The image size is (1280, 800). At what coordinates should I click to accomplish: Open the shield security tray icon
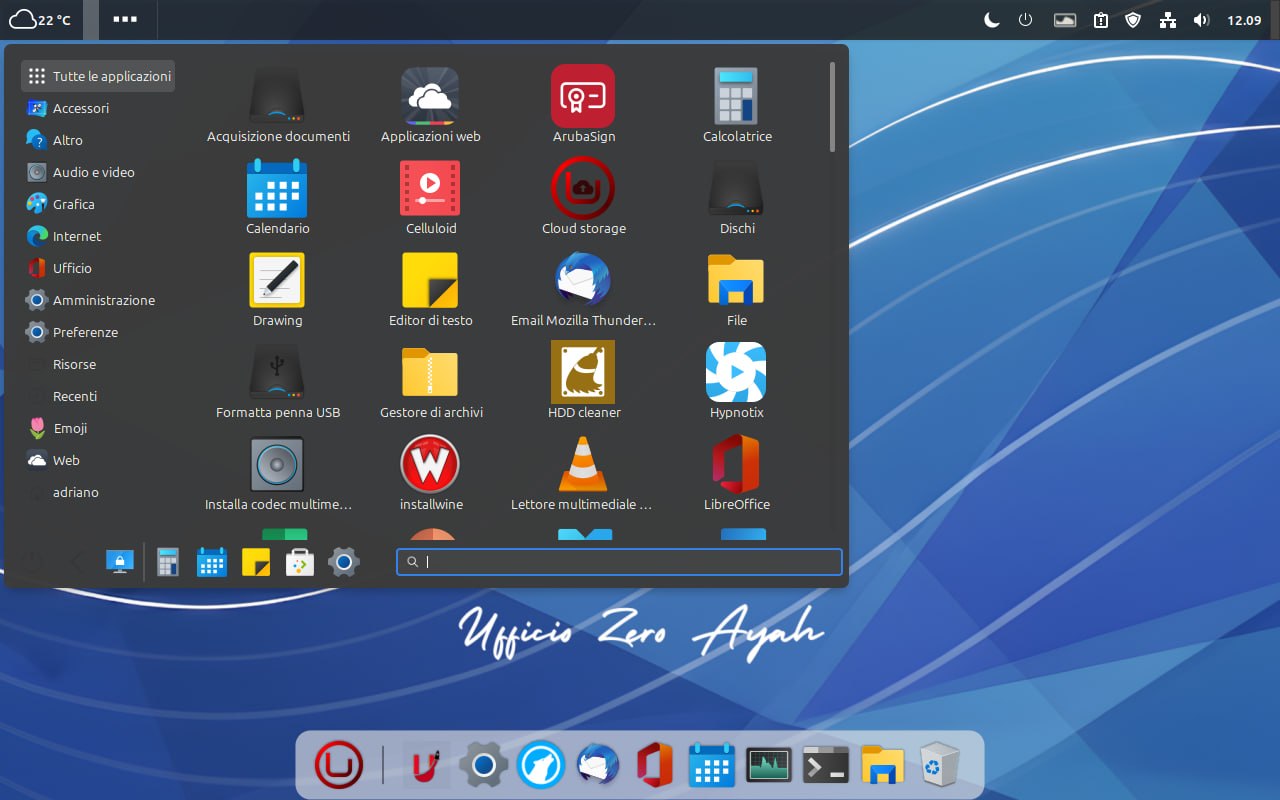pyautogui.click(x=1133, y=20)
